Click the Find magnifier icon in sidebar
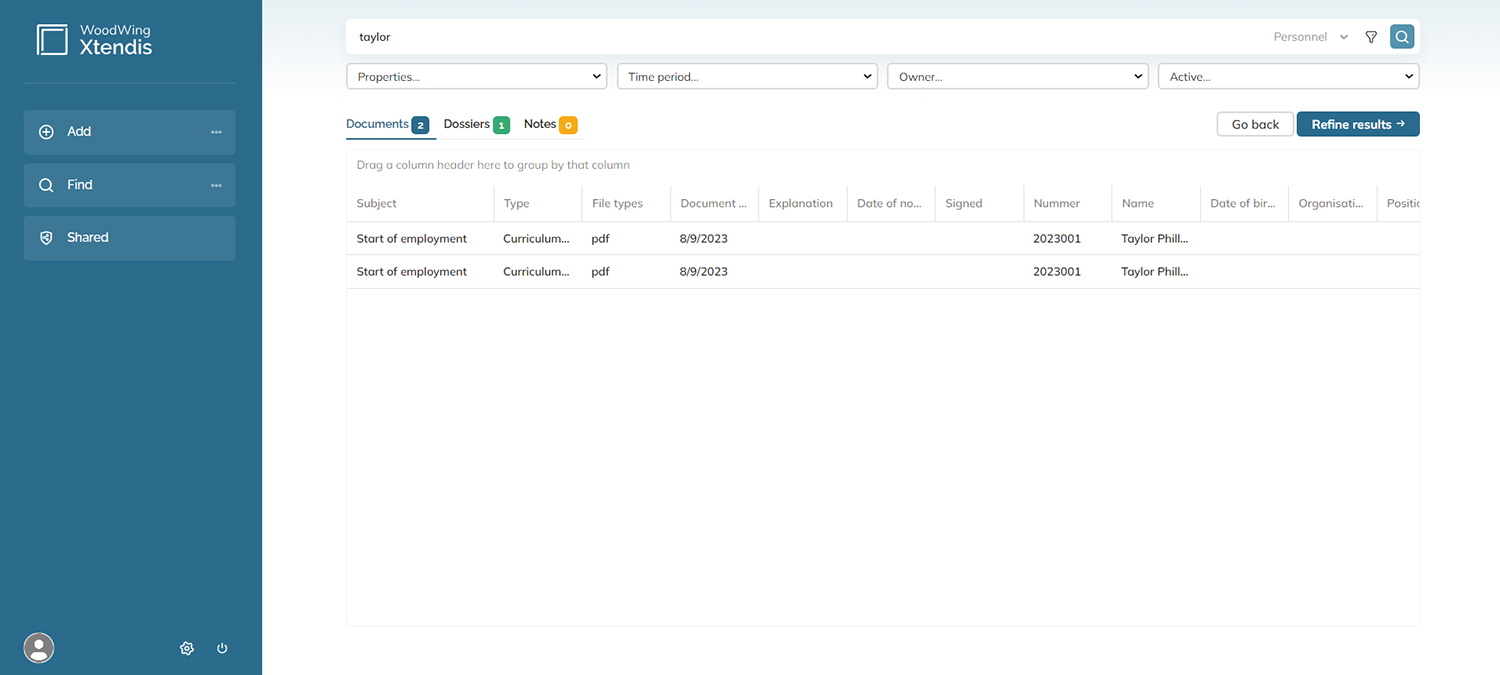 point(46,185)
